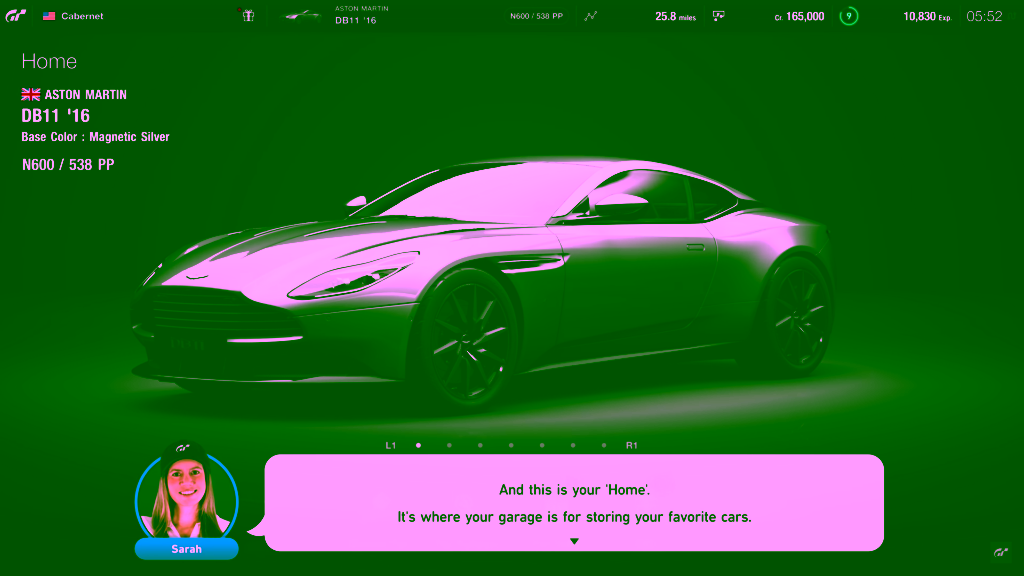Click the Sarah name label
The image size is (1024, 576).
(186, 549)
